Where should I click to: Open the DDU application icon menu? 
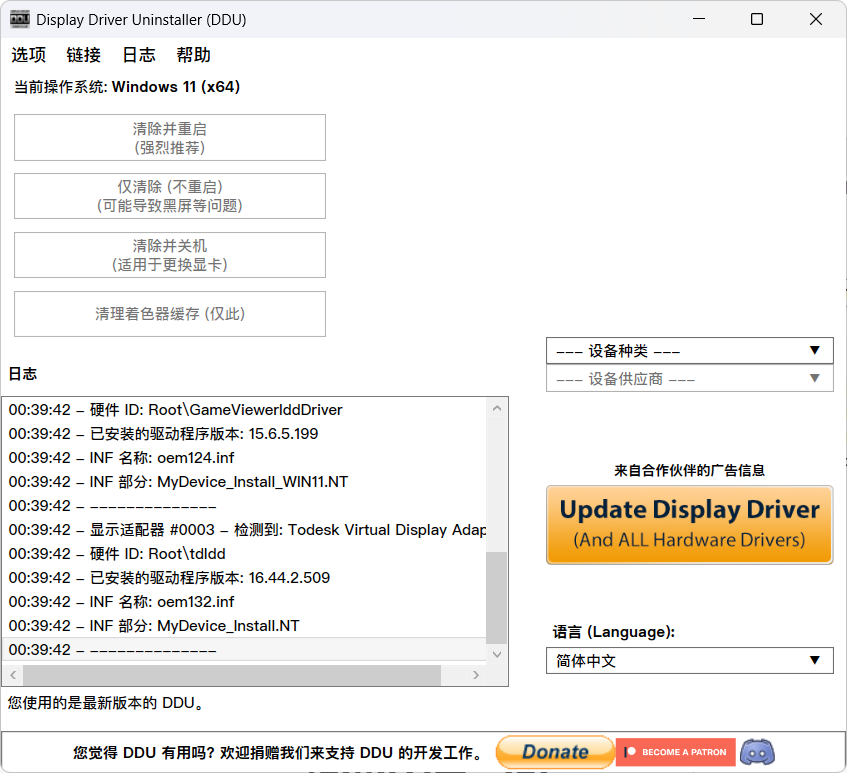(17, 18)
